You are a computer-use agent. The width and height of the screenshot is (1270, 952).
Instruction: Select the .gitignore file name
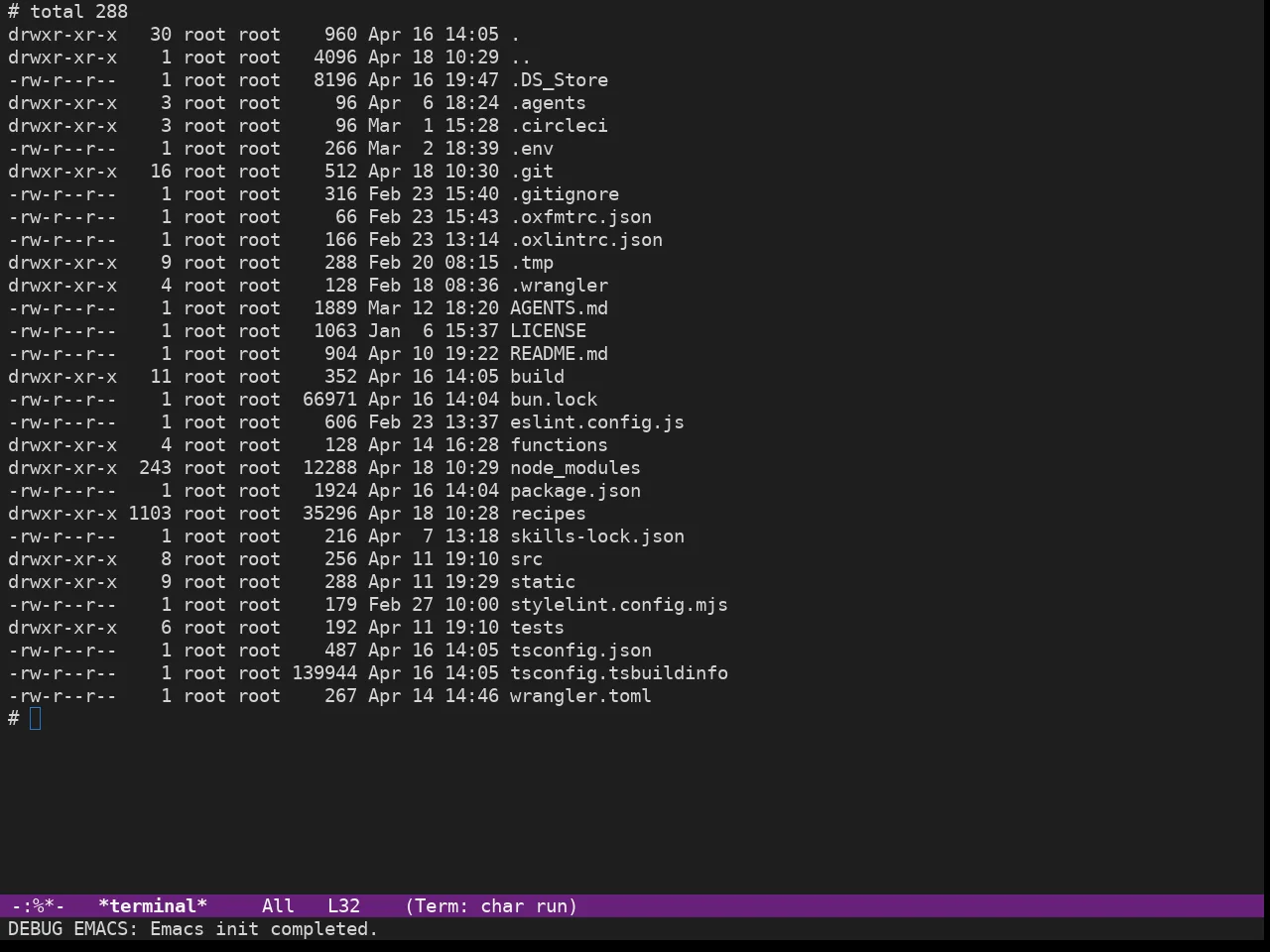(x=565, y=194)
